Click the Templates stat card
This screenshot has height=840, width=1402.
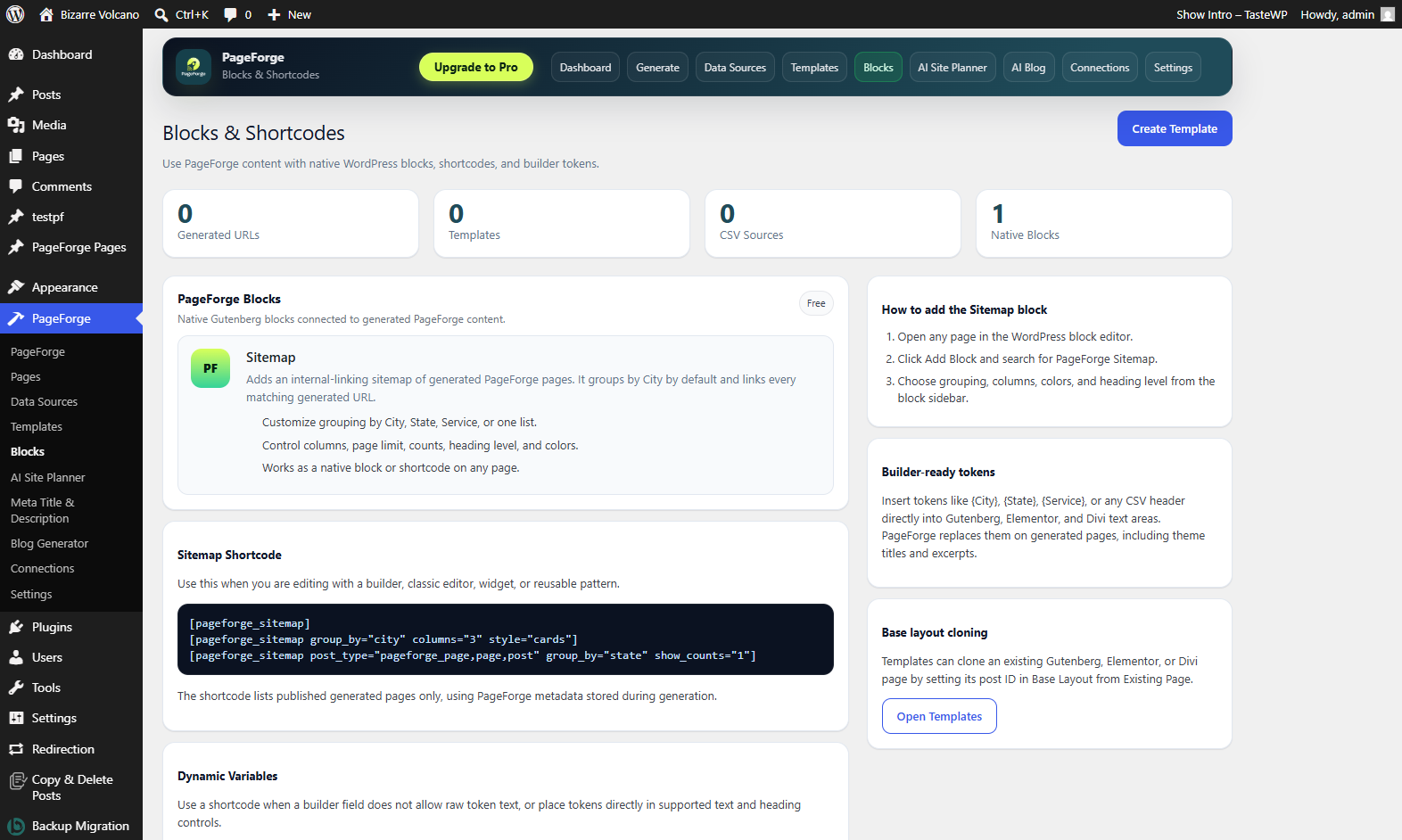562,224
